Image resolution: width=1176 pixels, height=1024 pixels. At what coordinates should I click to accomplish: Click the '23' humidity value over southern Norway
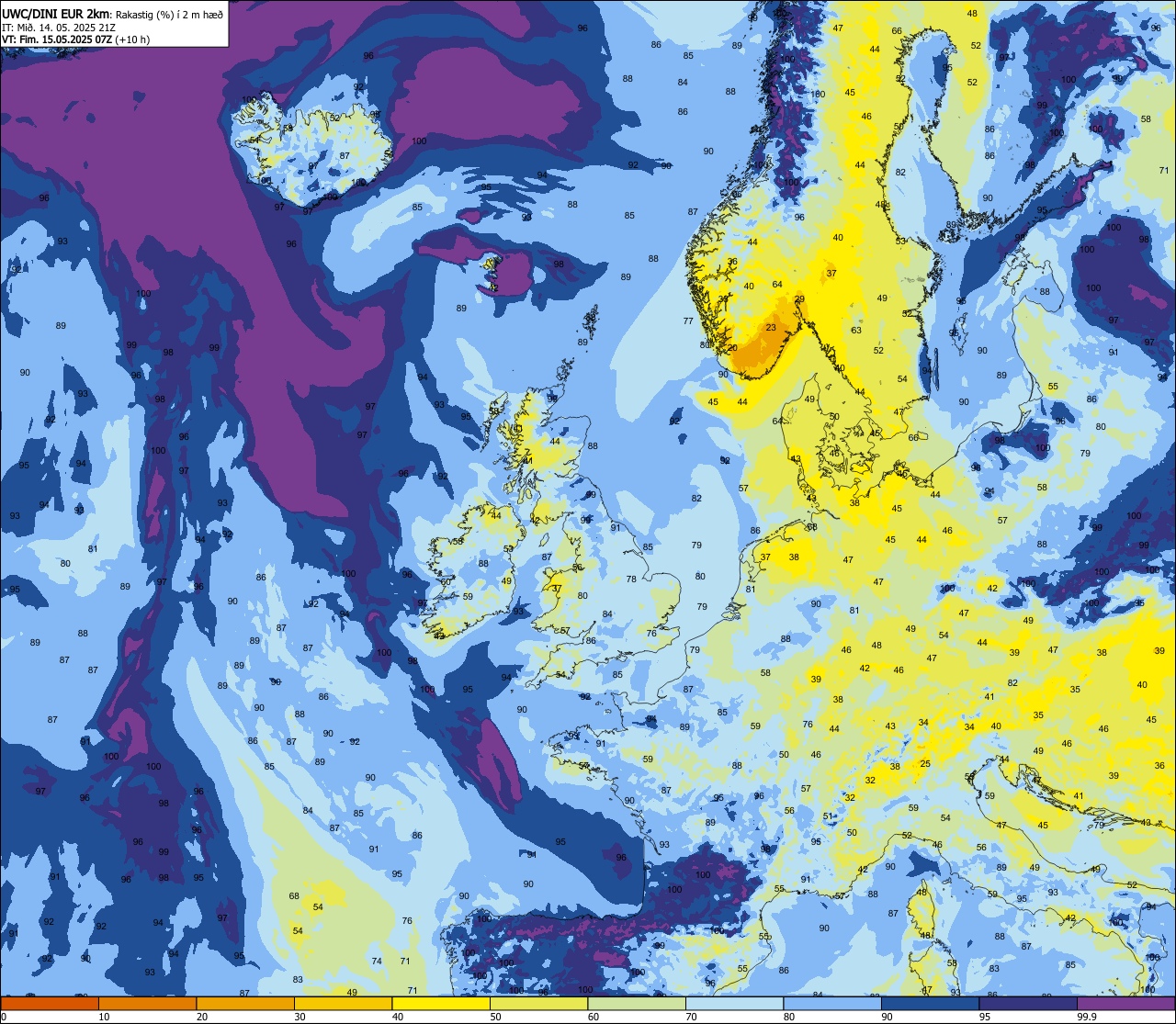tap(771, 328)
